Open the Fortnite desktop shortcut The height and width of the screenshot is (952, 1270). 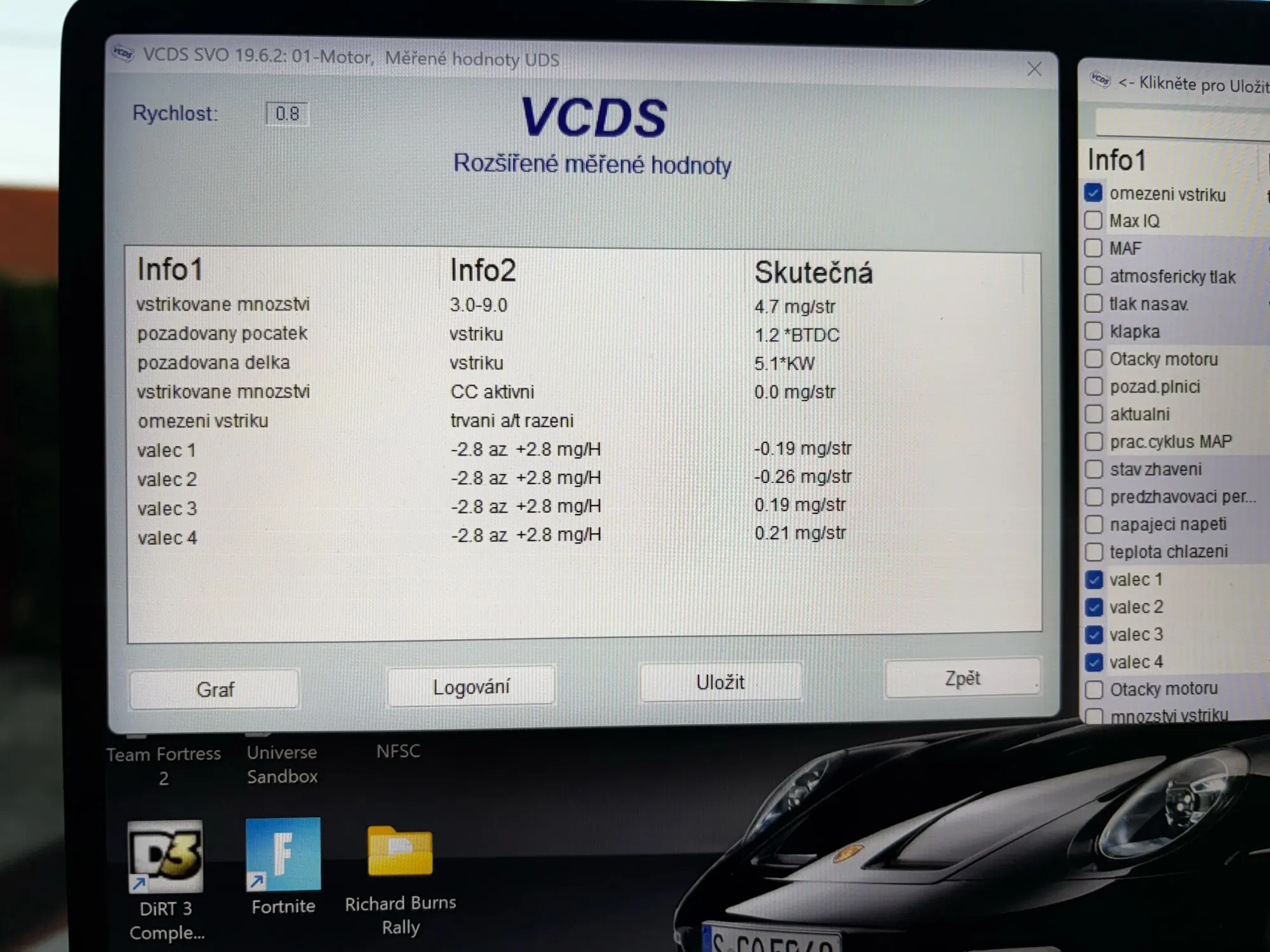283,854
